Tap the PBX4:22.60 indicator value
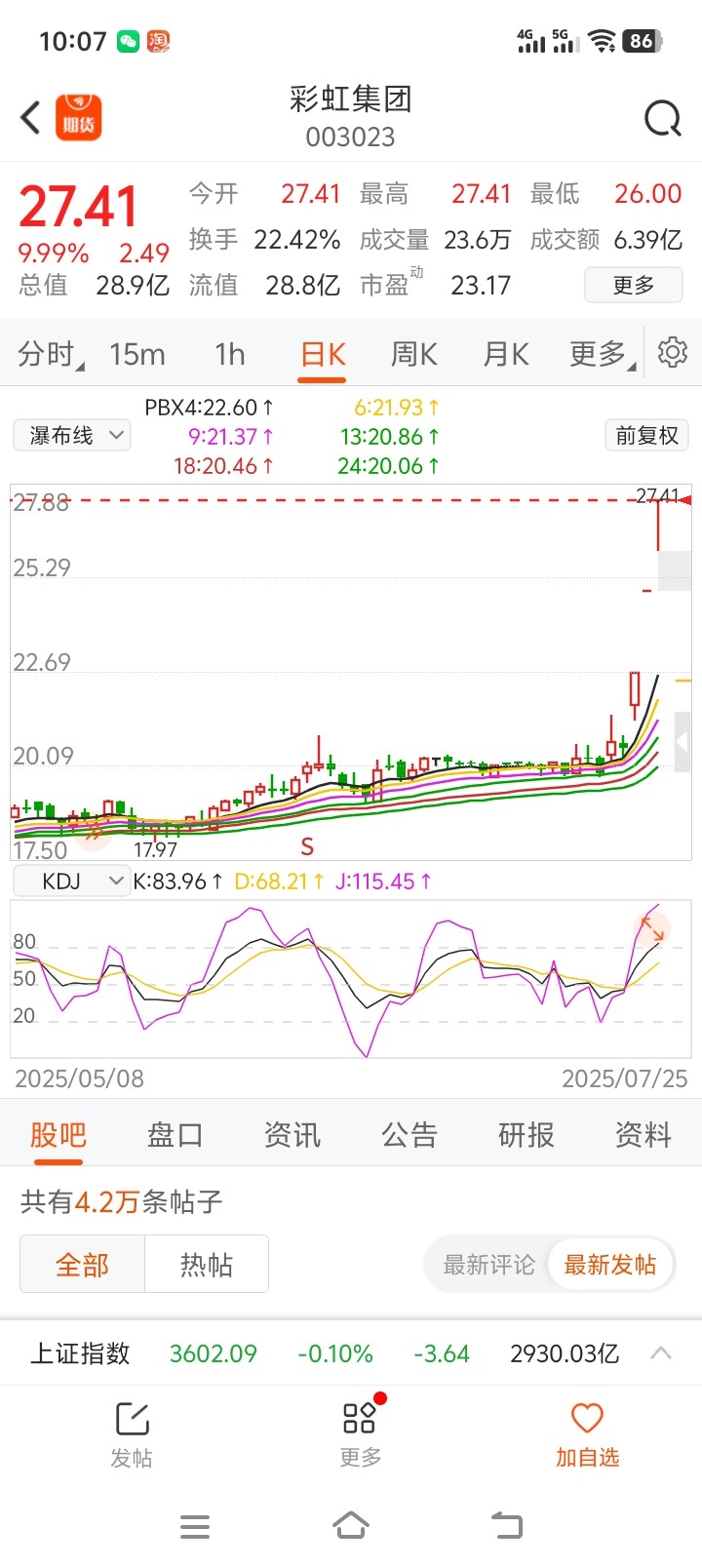This screenshot has width=702, height=1568. tap(210, 408)
